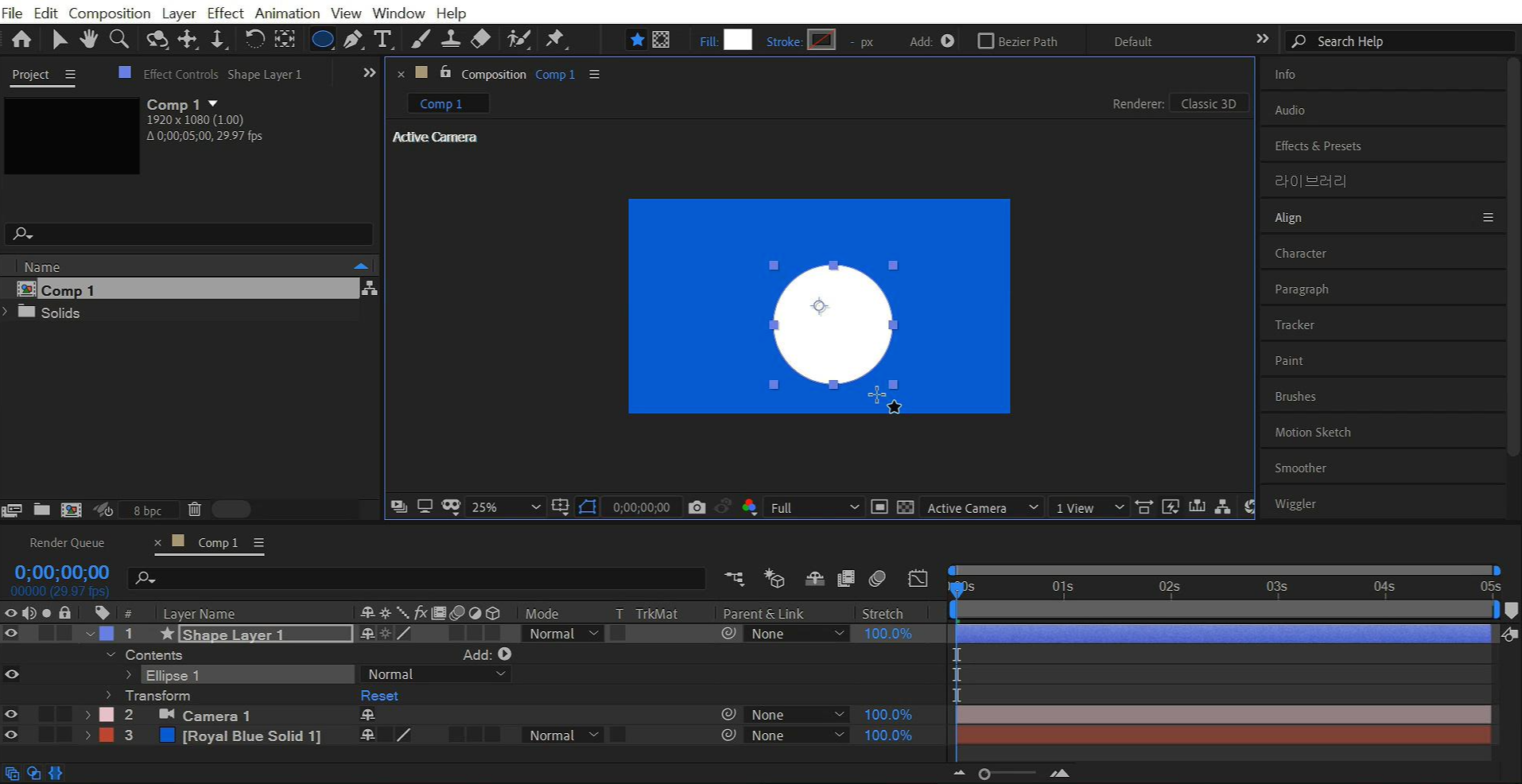Select the Ellipse shape tool

tap(322, 39)
